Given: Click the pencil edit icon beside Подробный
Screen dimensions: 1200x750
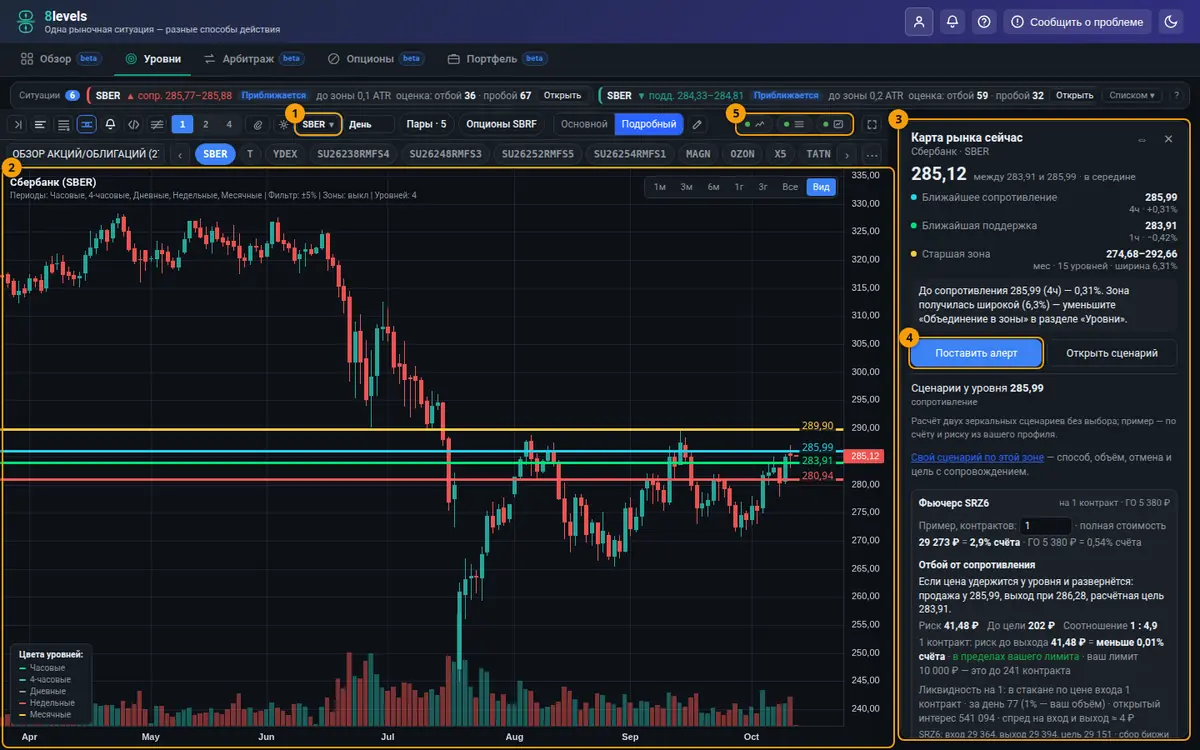Looking at the screenshot, I should [x=697, y=124].
